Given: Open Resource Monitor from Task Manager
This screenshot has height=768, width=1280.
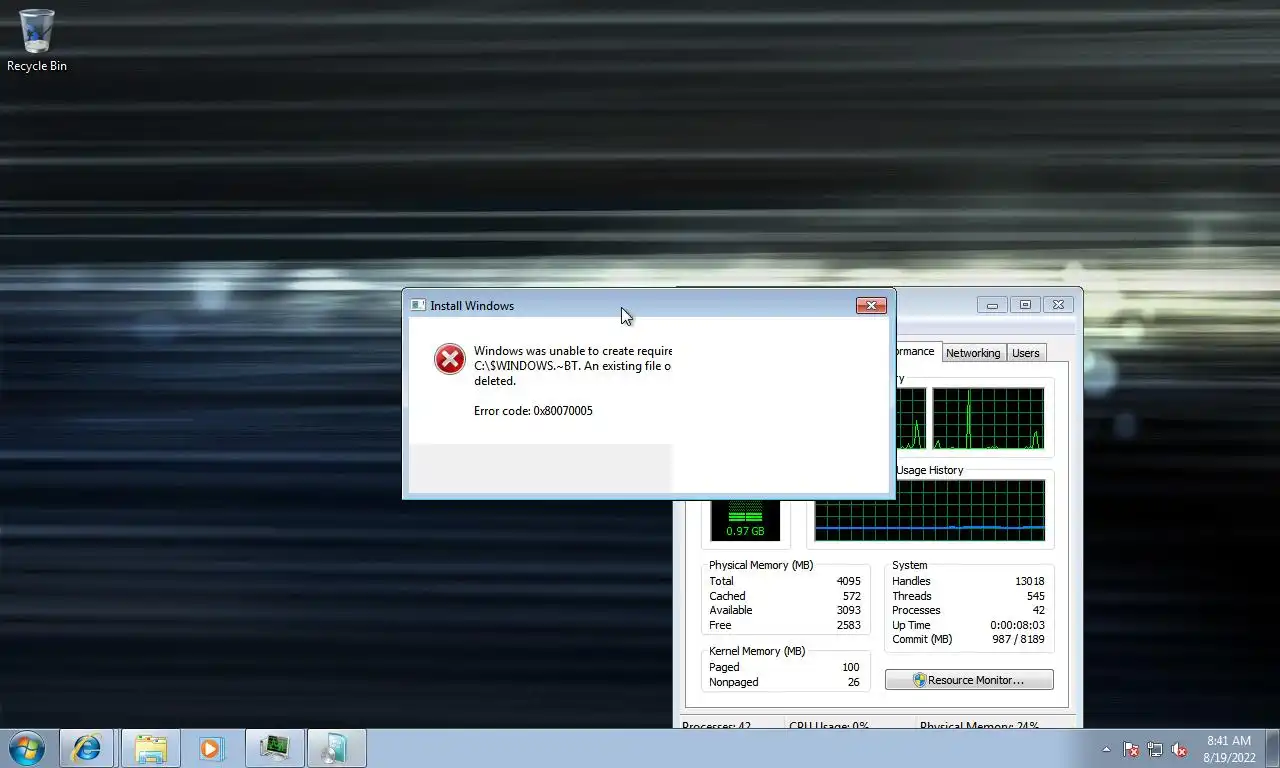Looking at the screenshot, I should point(969,680).
